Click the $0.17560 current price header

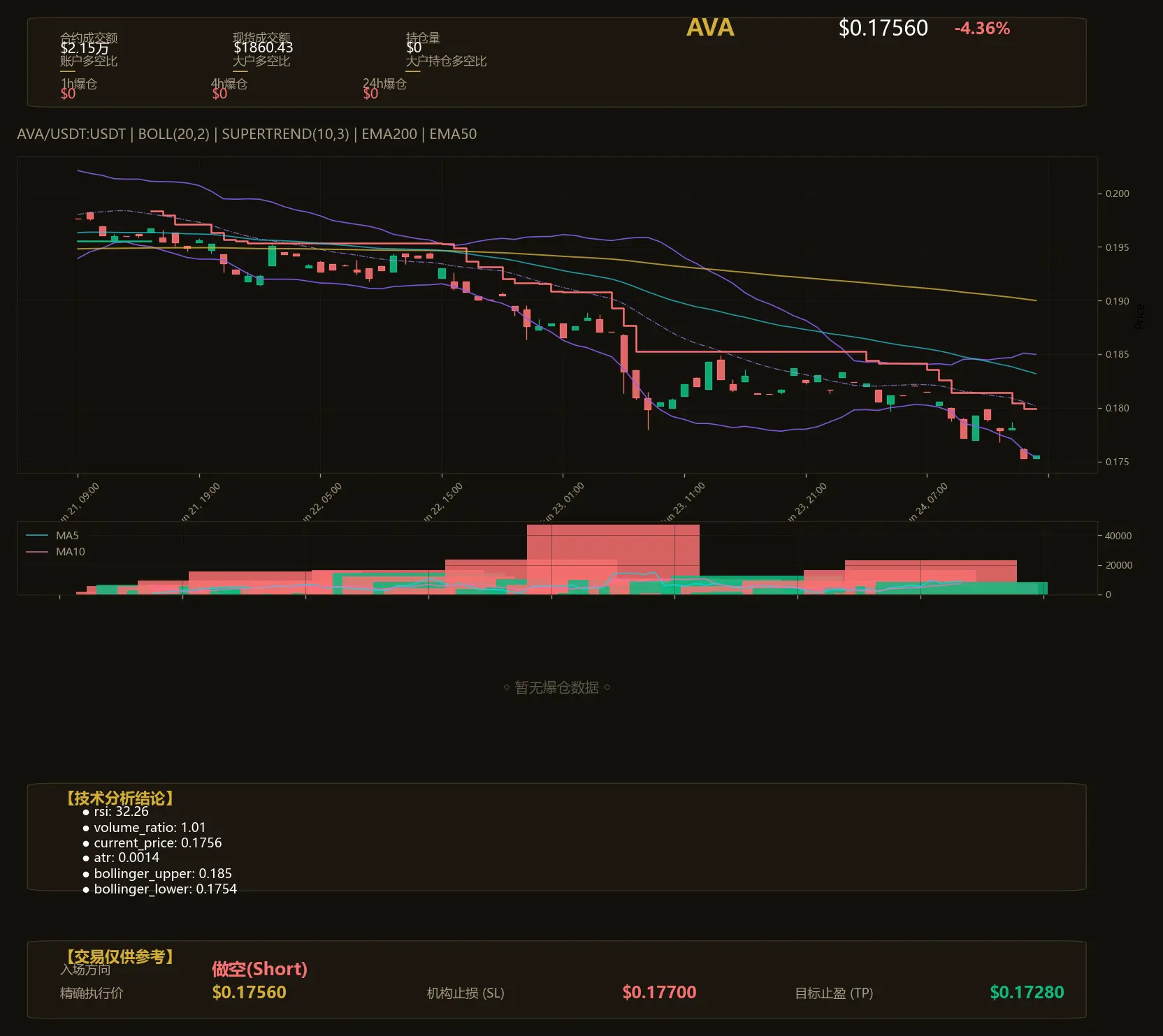tap(883, 28)
